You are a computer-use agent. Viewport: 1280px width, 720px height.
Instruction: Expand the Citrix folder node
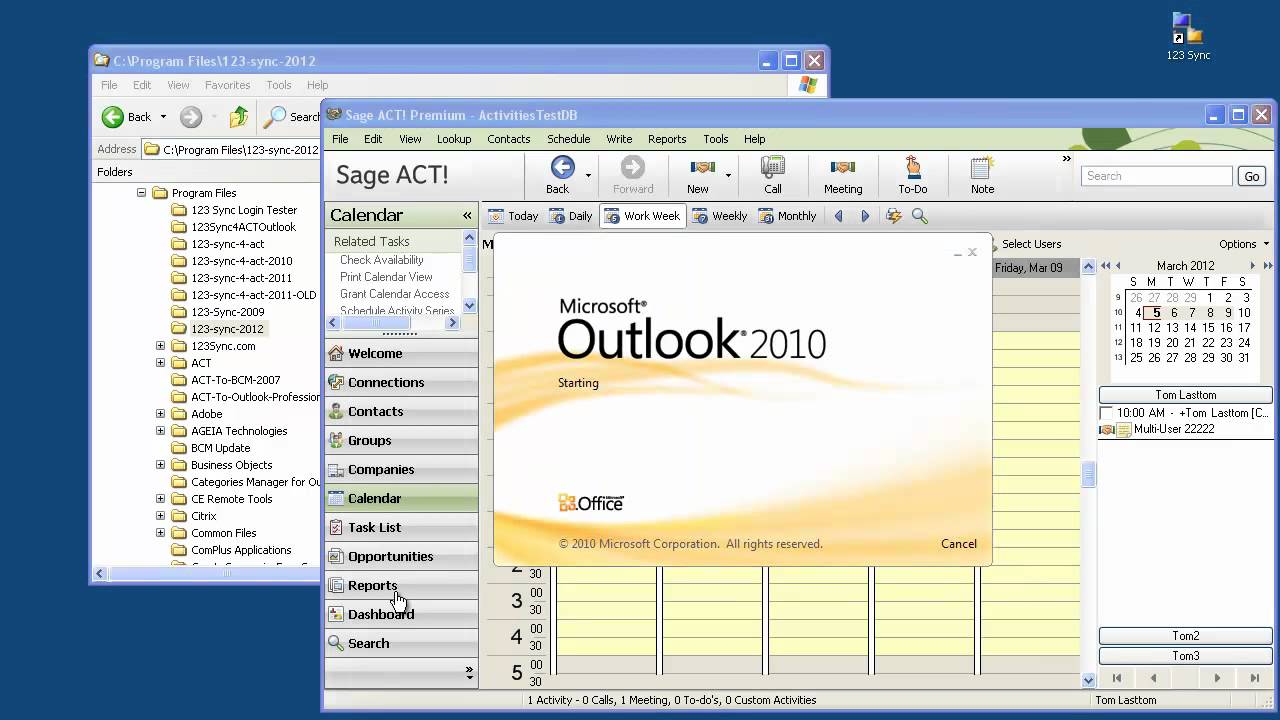(x=160, y=516)
